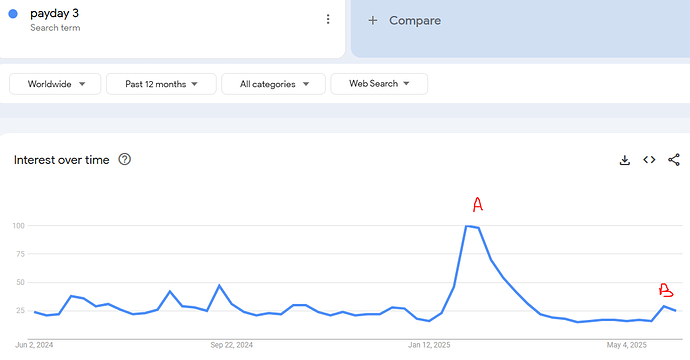Screen dimensions: 690x360
Task: Open the help icon beside Interest over time
Action: (125, 159)
